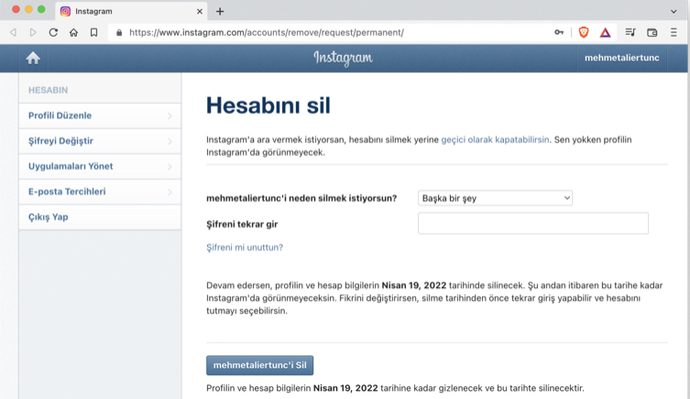Click chevron next to Şifreyi Değiştir
690x399 pixels.
170,142
